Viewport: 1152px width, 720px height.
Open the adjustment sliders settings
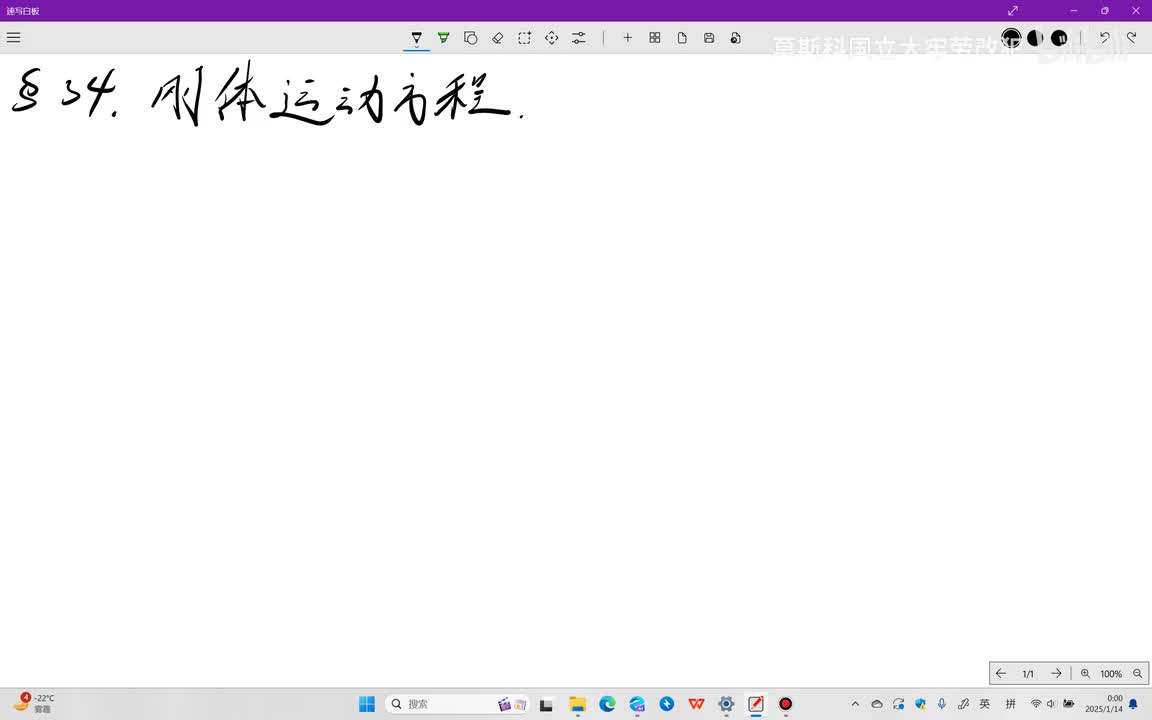click(x=579, y=37)
